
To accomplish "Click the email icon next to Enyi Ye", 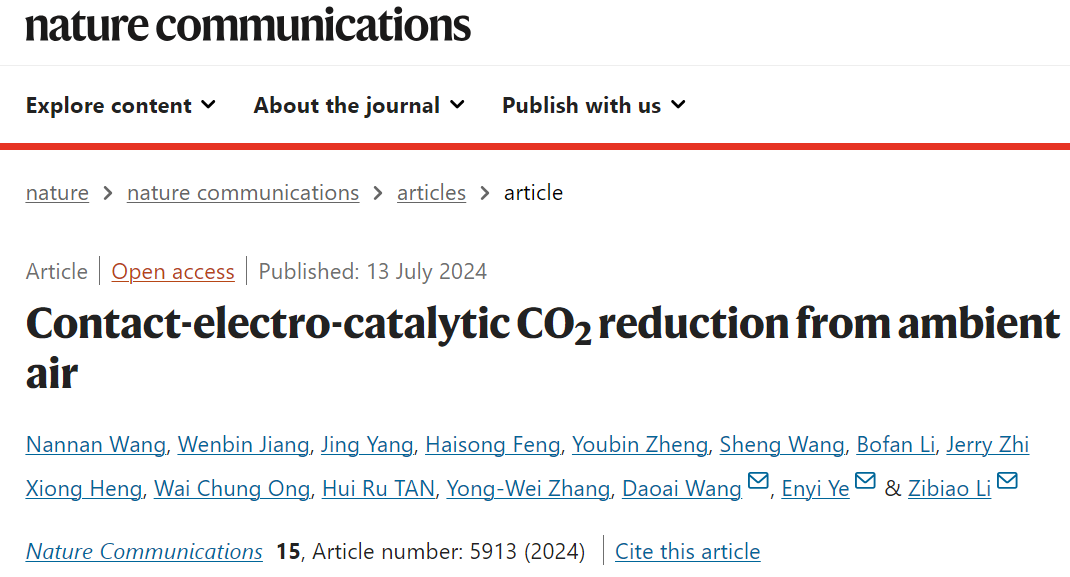I will pyautogui.click(x=865, y=481).
